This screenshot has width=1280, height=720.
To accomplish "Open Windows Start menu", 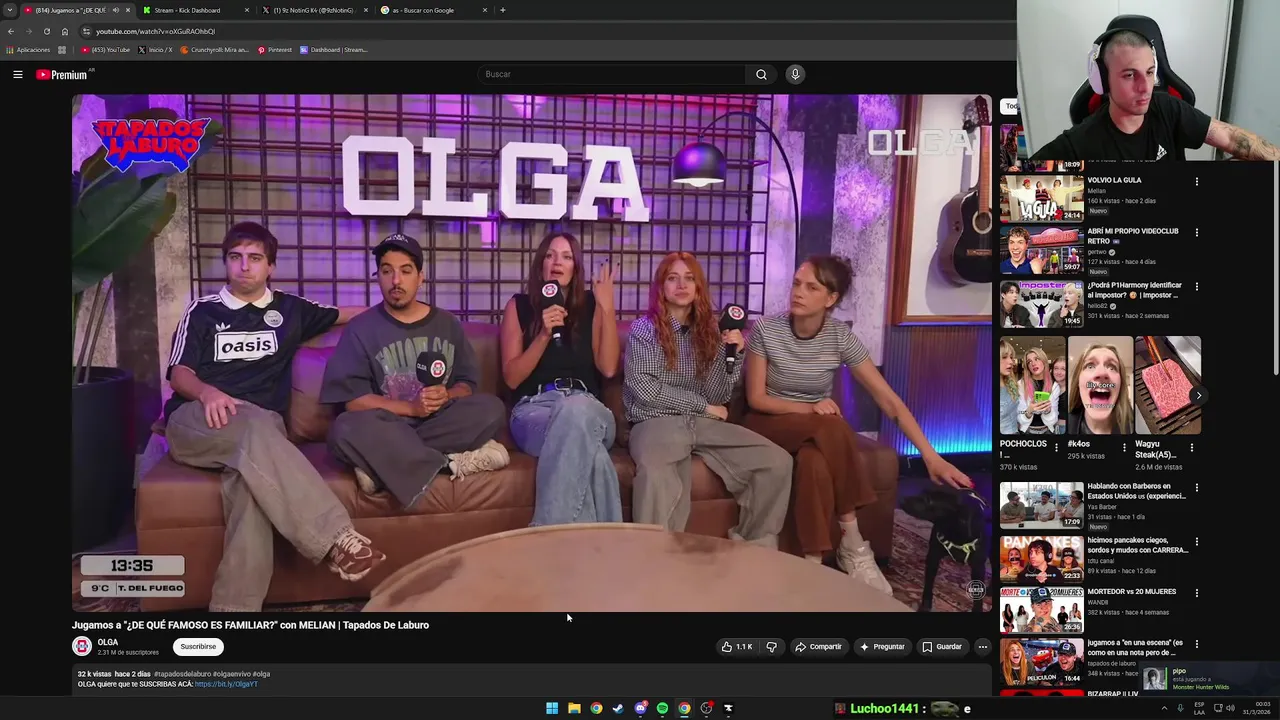I will point(552,708).
